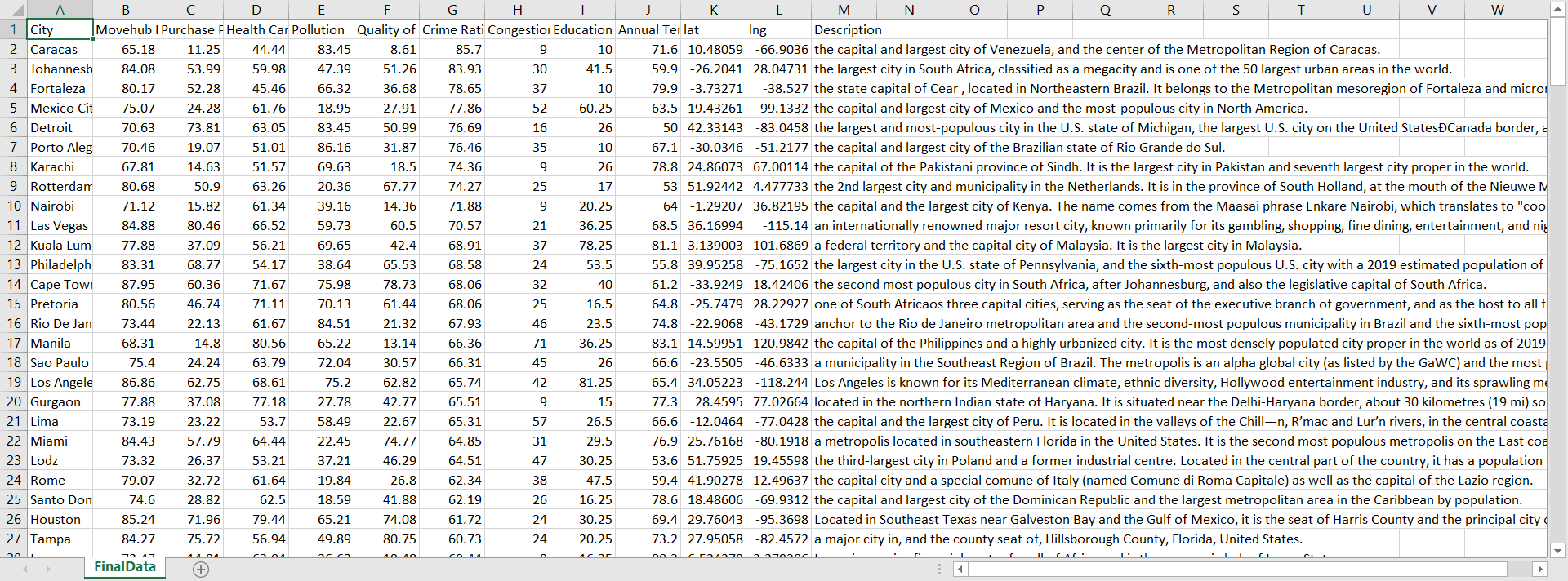Select the Houston cell
The image size is (1568, 581).
(x=60, y=519)
